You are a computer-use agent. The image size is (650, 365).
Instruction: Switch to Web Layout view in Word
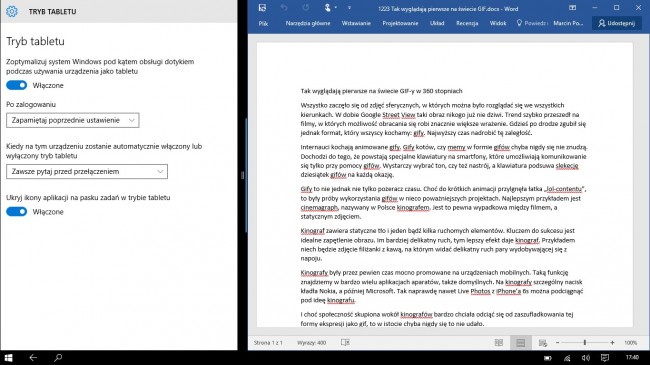pyautogui.click(x=542, y=343)
